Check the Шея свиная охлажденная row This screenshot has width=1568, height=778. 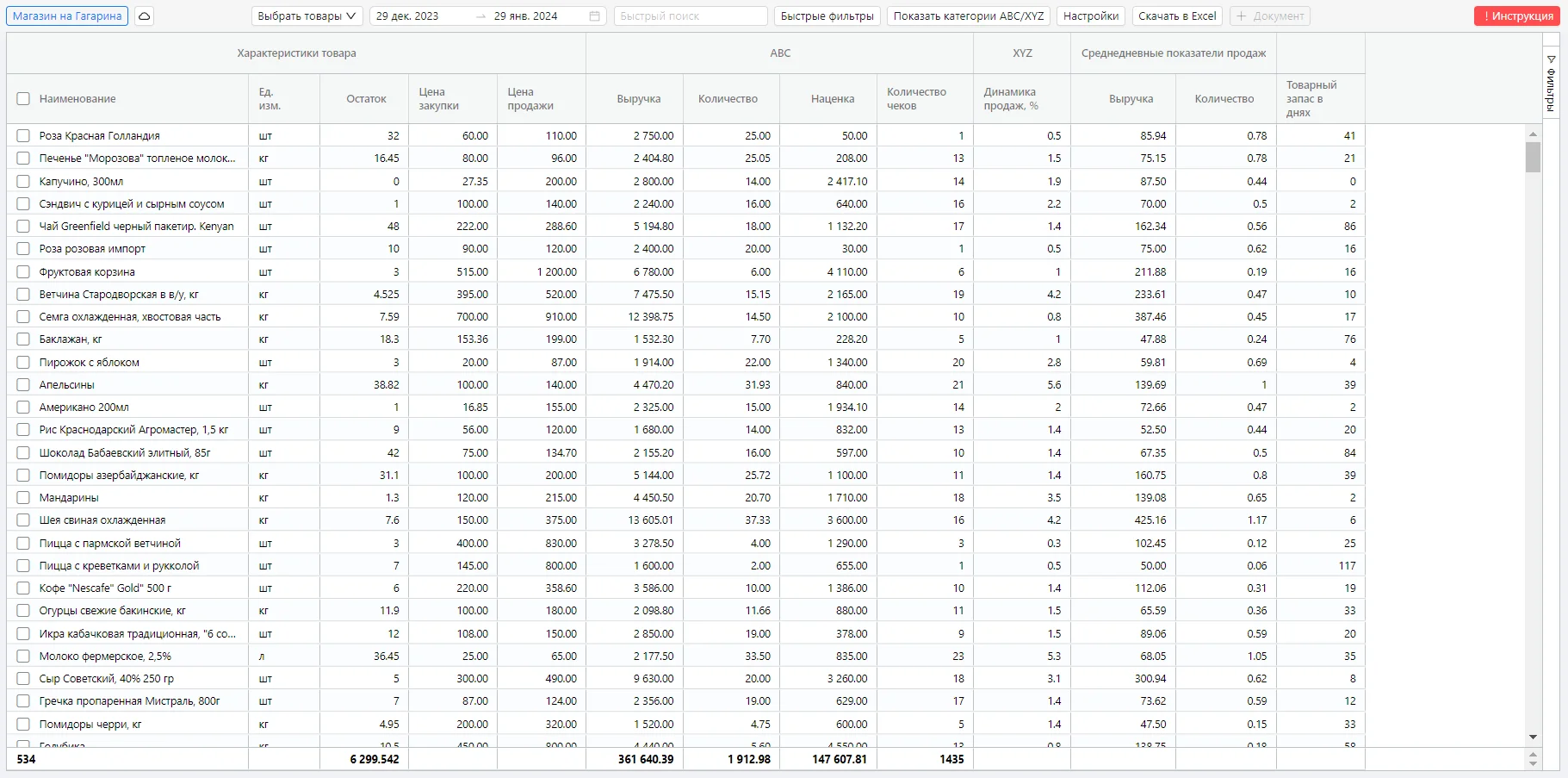(x=23, y=520)
